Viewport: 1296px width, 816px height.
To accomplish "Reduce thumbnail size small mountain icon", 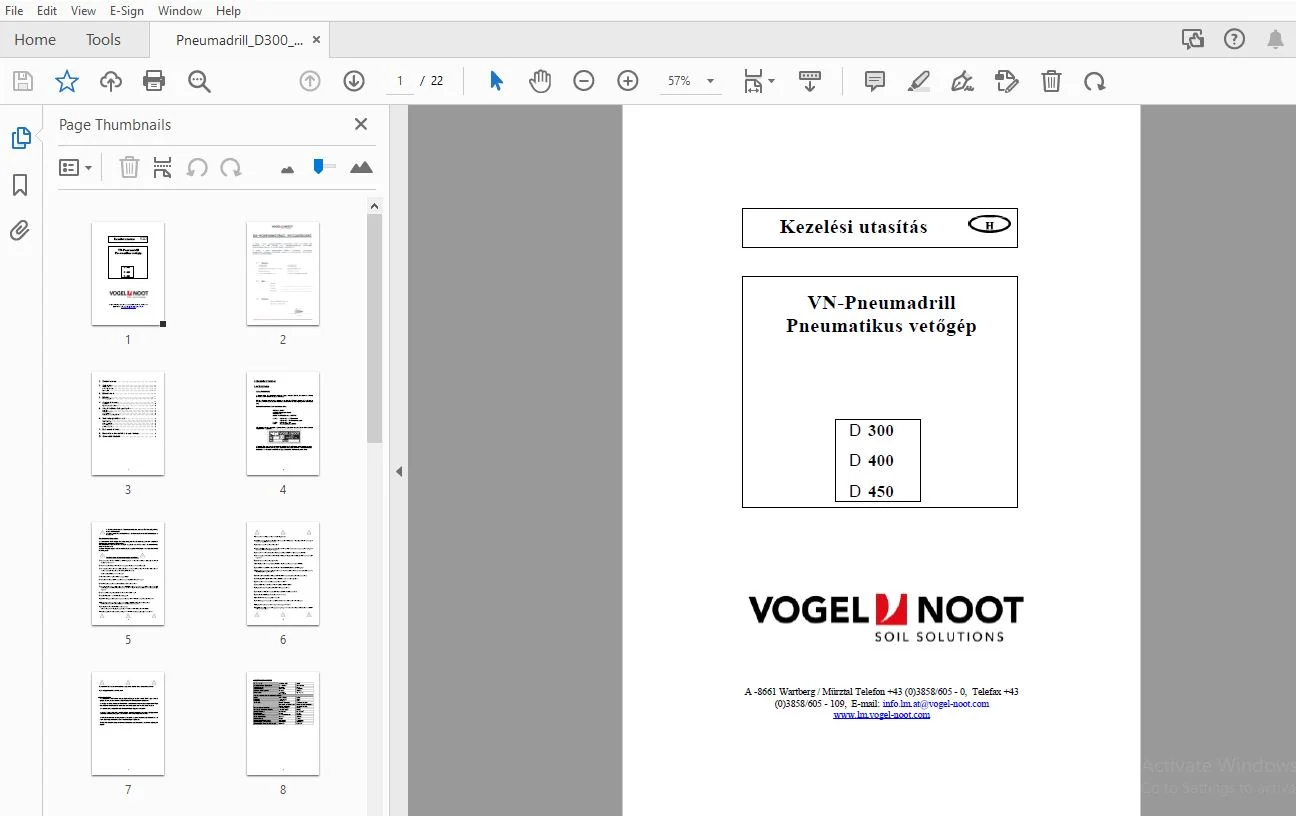I will [x=288, y=169].
